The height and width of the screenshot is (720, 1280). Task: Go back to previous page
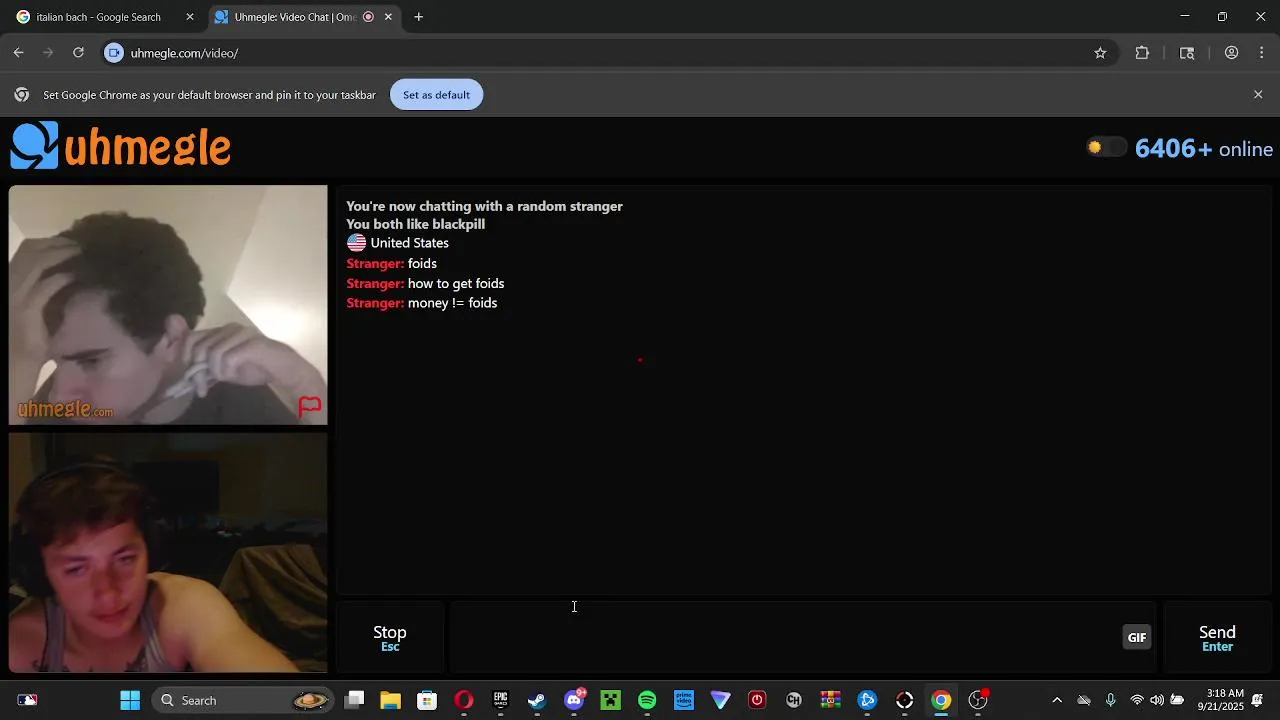click(18, 53)
